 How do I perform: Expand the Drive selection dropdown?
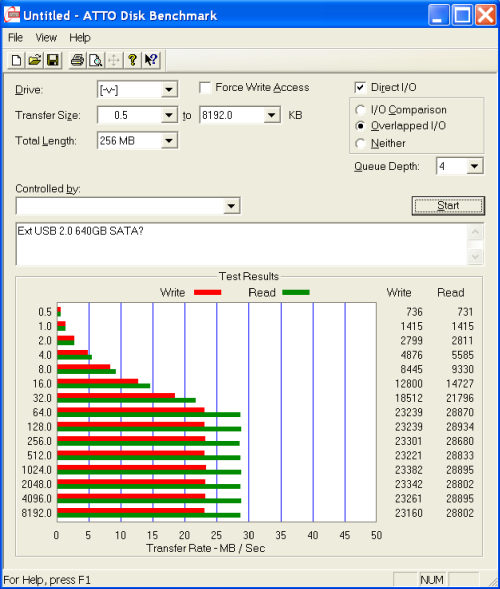(x=169, y=90)
